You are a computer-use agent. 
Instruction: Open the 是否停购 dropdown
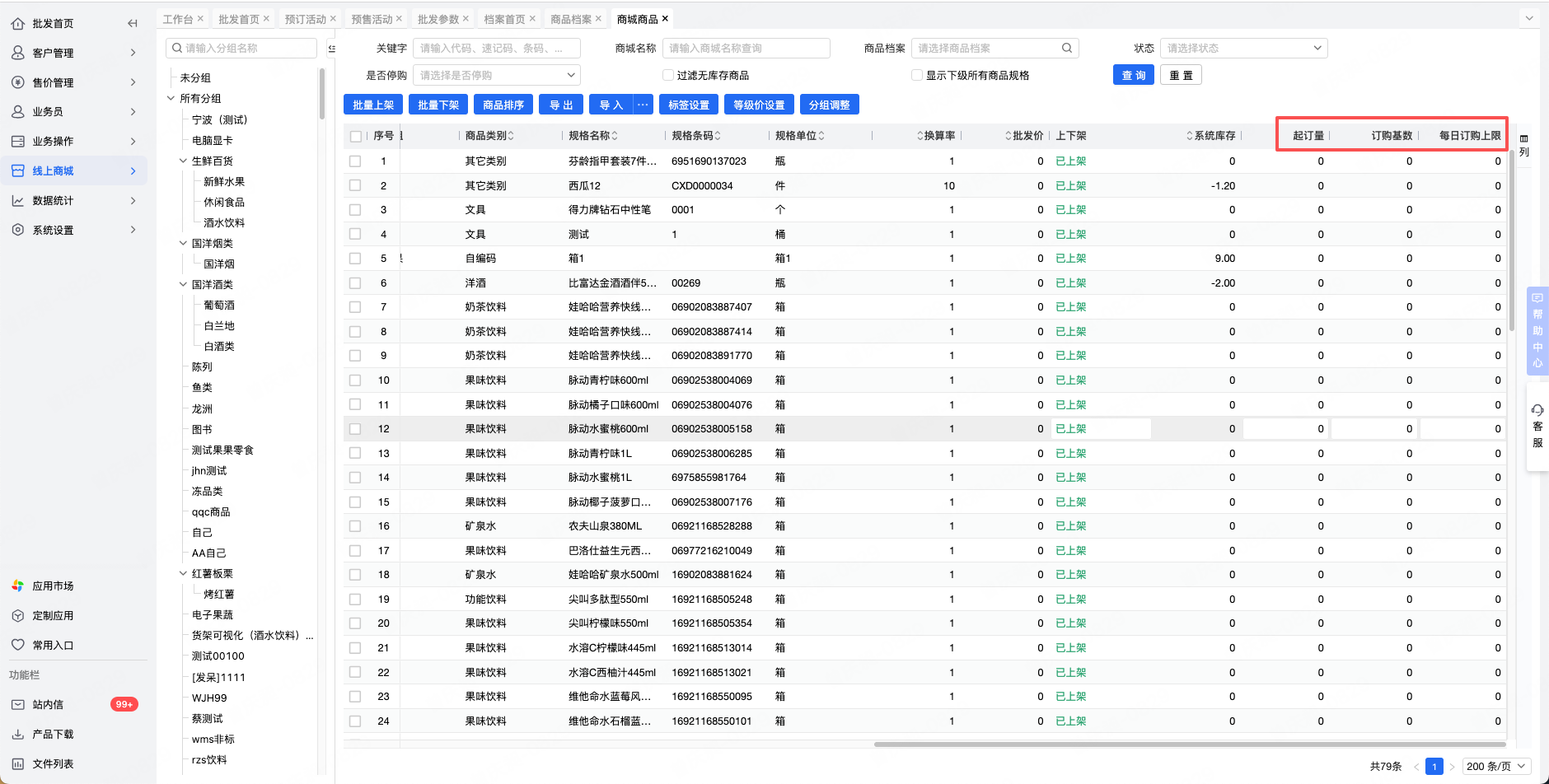point(497,75)
